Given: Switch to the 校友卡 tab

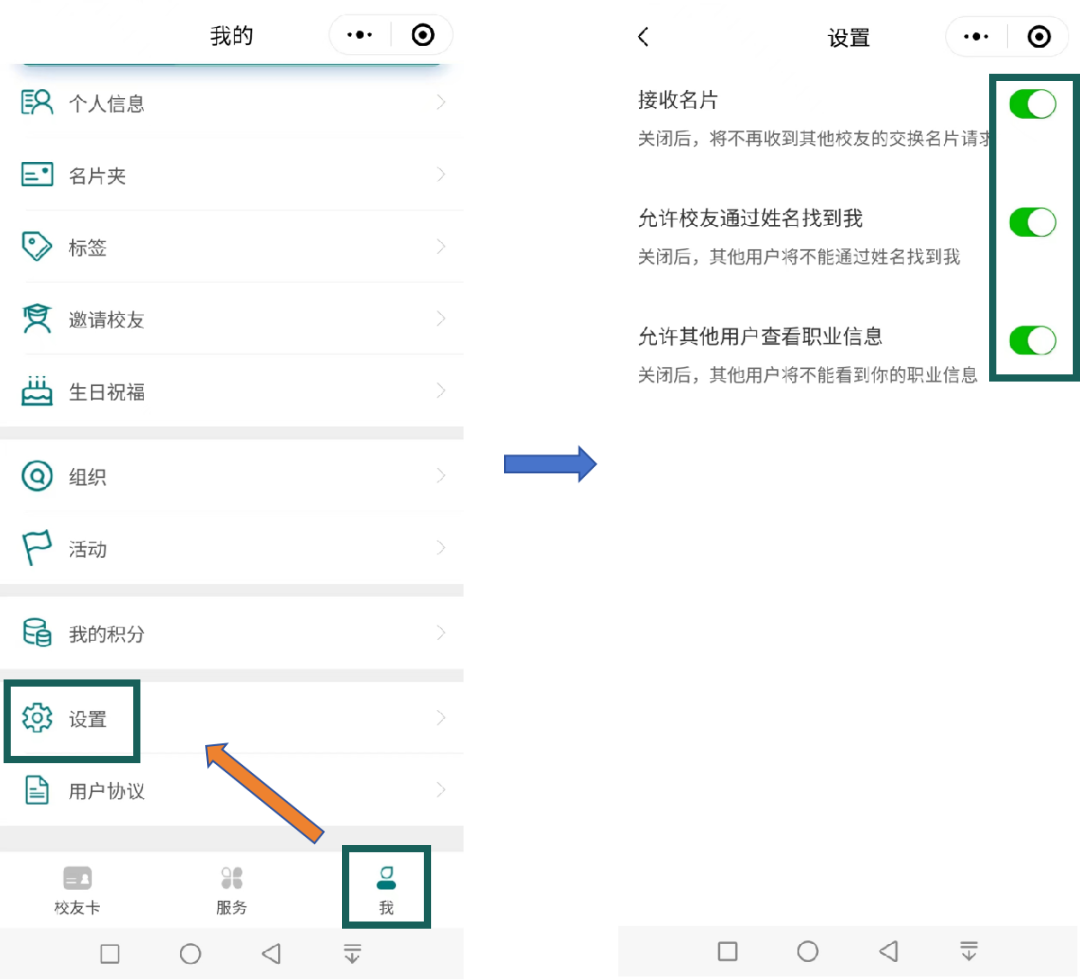Looking at the screenshot, I should coord(77,889).
